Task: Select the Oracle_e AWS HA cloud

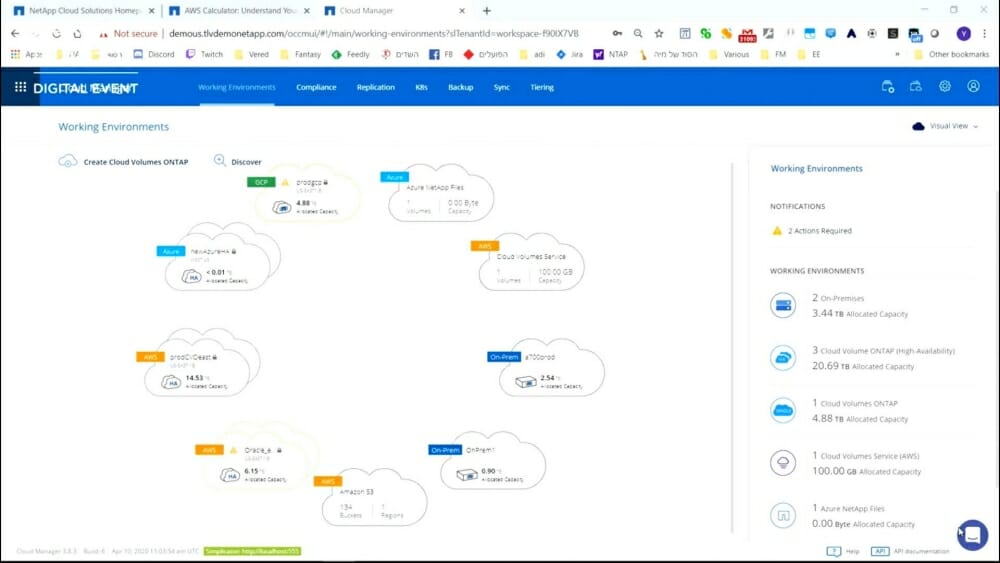Action: click(261, 457)
